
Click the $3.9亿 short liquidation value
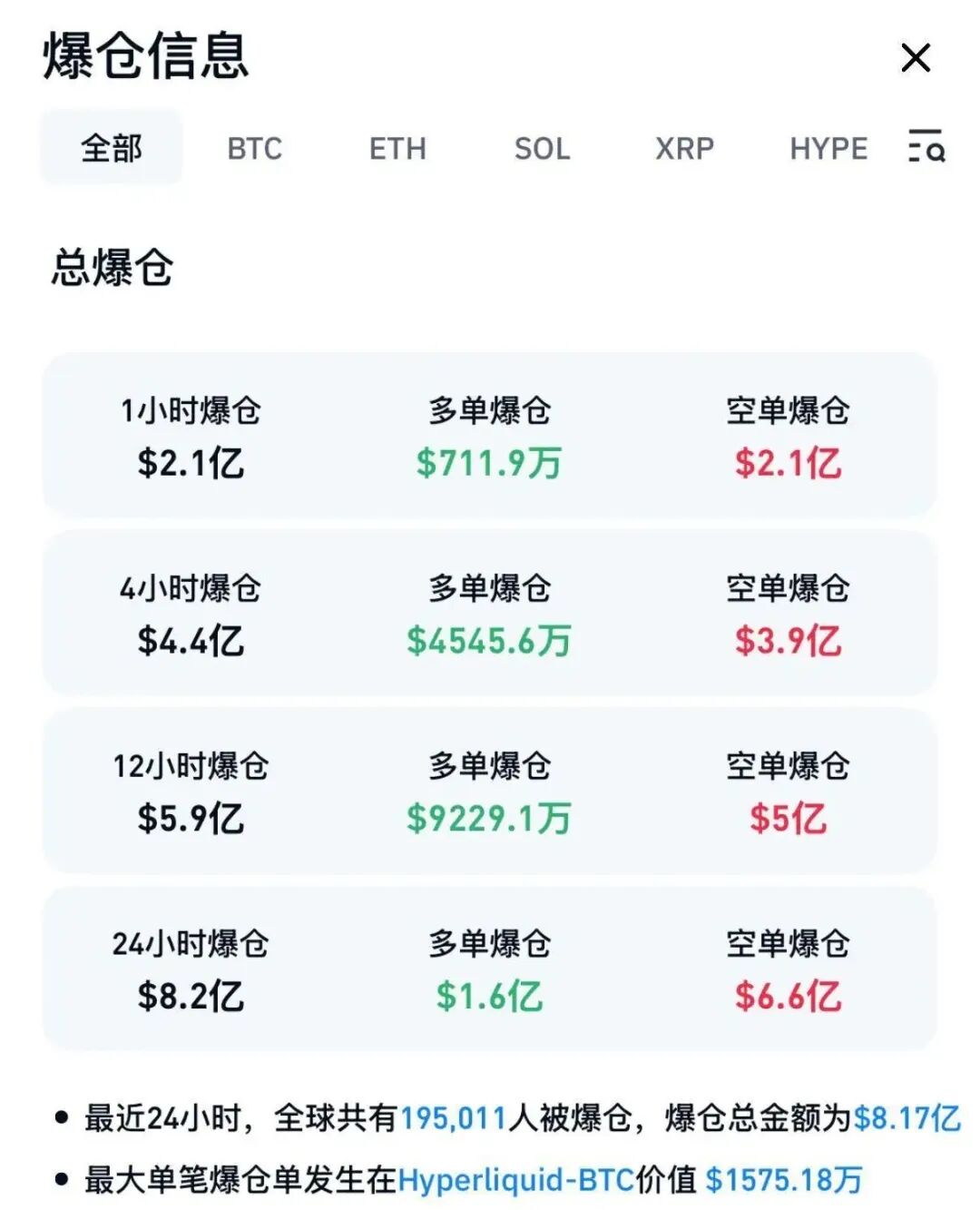(788, 641)
